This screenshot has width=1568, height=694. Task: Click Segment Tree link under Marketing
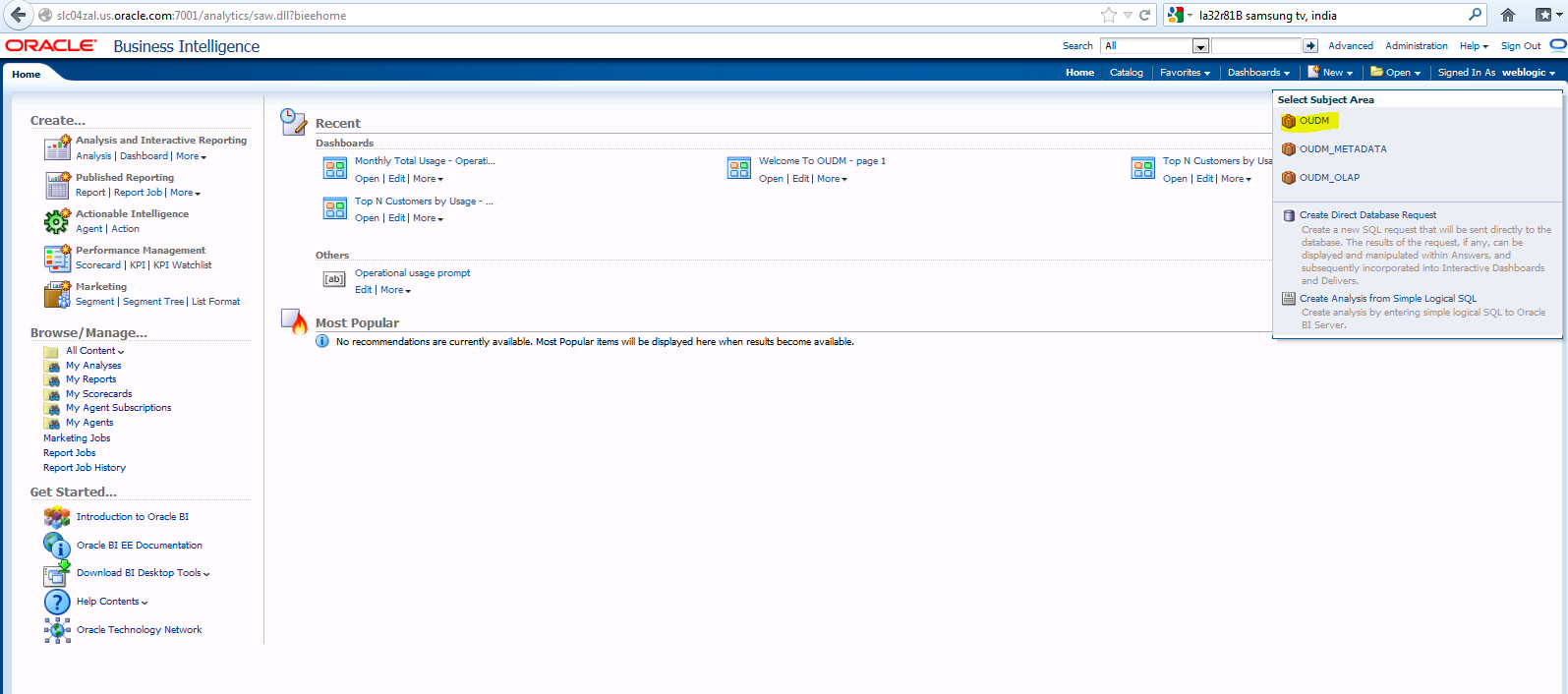tap(153, 302)
